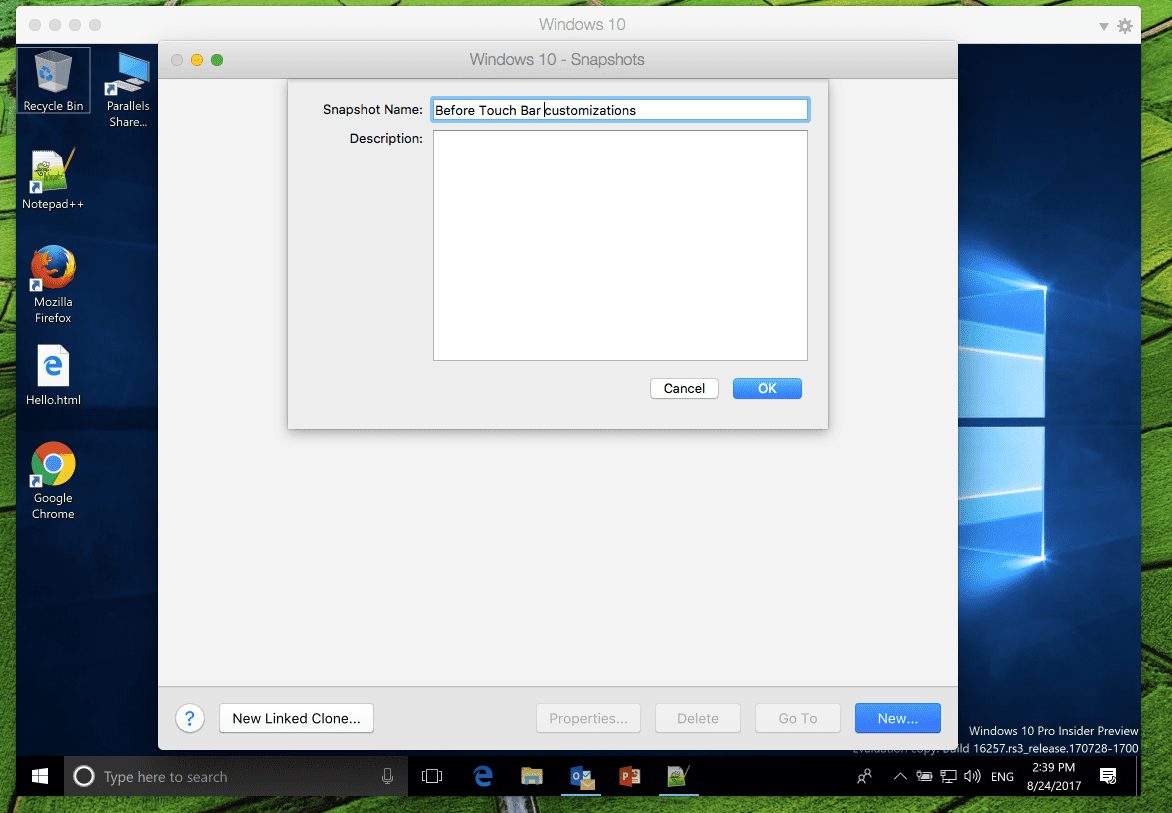The height and width of the screenshot is (813, 1172).
Task: Open the network tray icon
Action: coord(949,776)
